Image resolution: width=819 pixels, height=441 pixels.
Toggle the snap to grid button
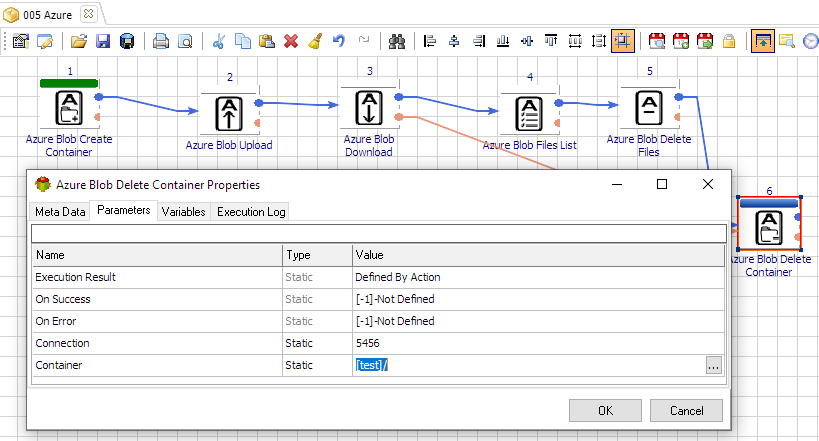623,41
